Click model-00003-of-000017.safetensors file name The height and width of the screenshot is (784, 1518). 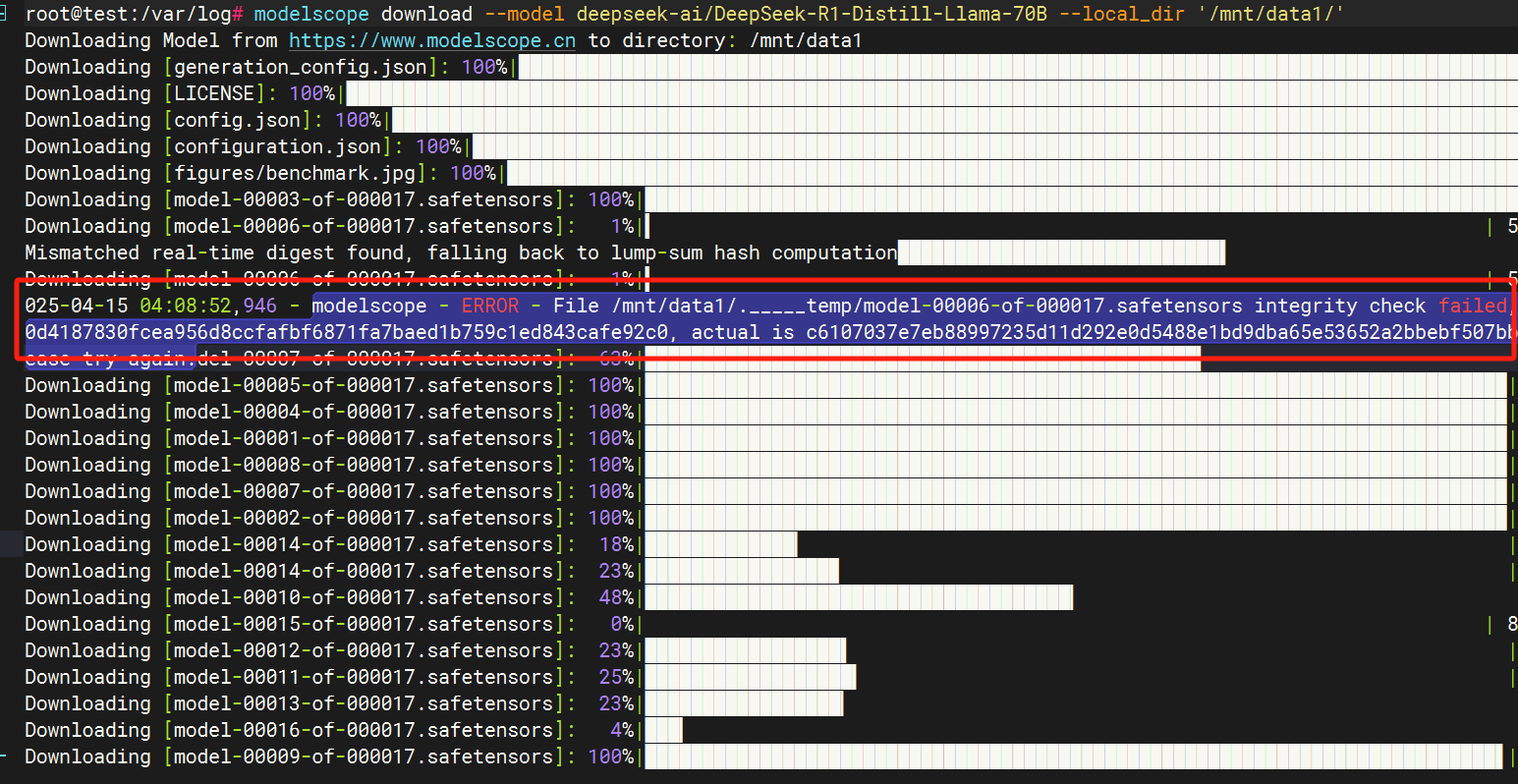(364, 199)
